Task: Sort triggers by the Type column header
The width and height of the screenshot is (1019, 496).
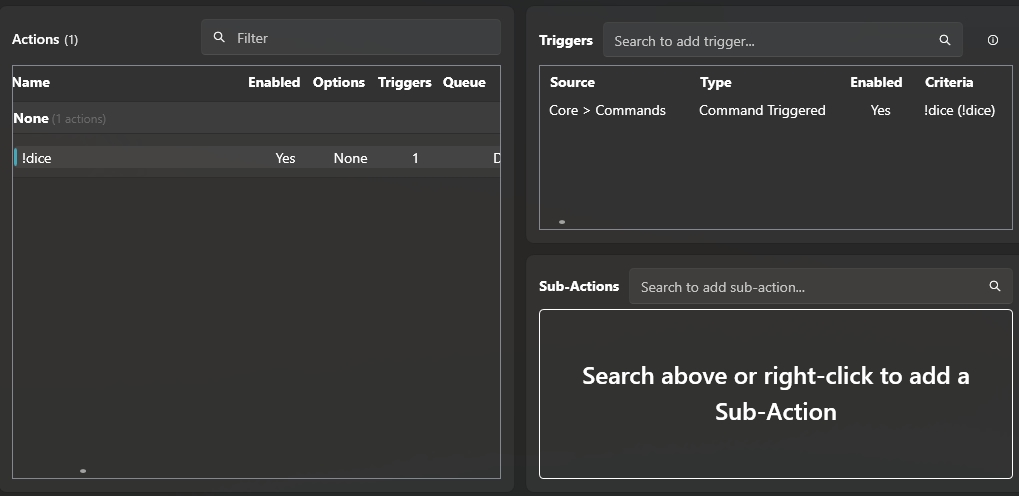Action: pyautogui.click(x=715, y=82)
